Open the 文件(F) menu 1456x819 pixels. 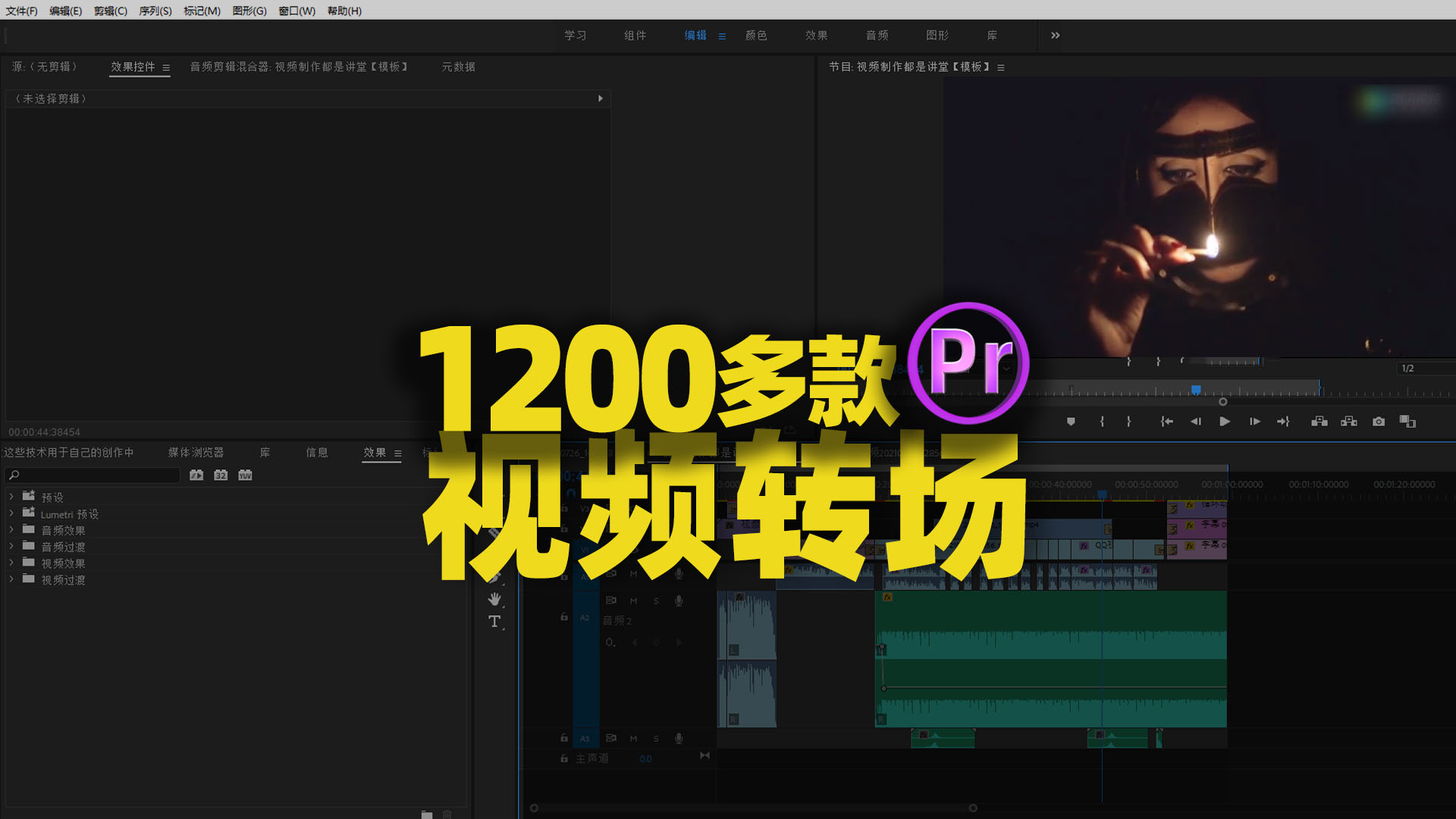(21, 11)
